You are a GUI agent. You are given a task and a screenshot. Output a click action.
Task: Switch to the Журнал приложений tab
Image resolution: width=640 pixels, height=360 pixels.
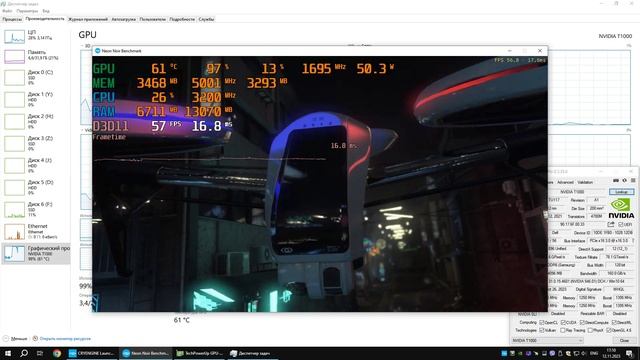click(88, 19)
